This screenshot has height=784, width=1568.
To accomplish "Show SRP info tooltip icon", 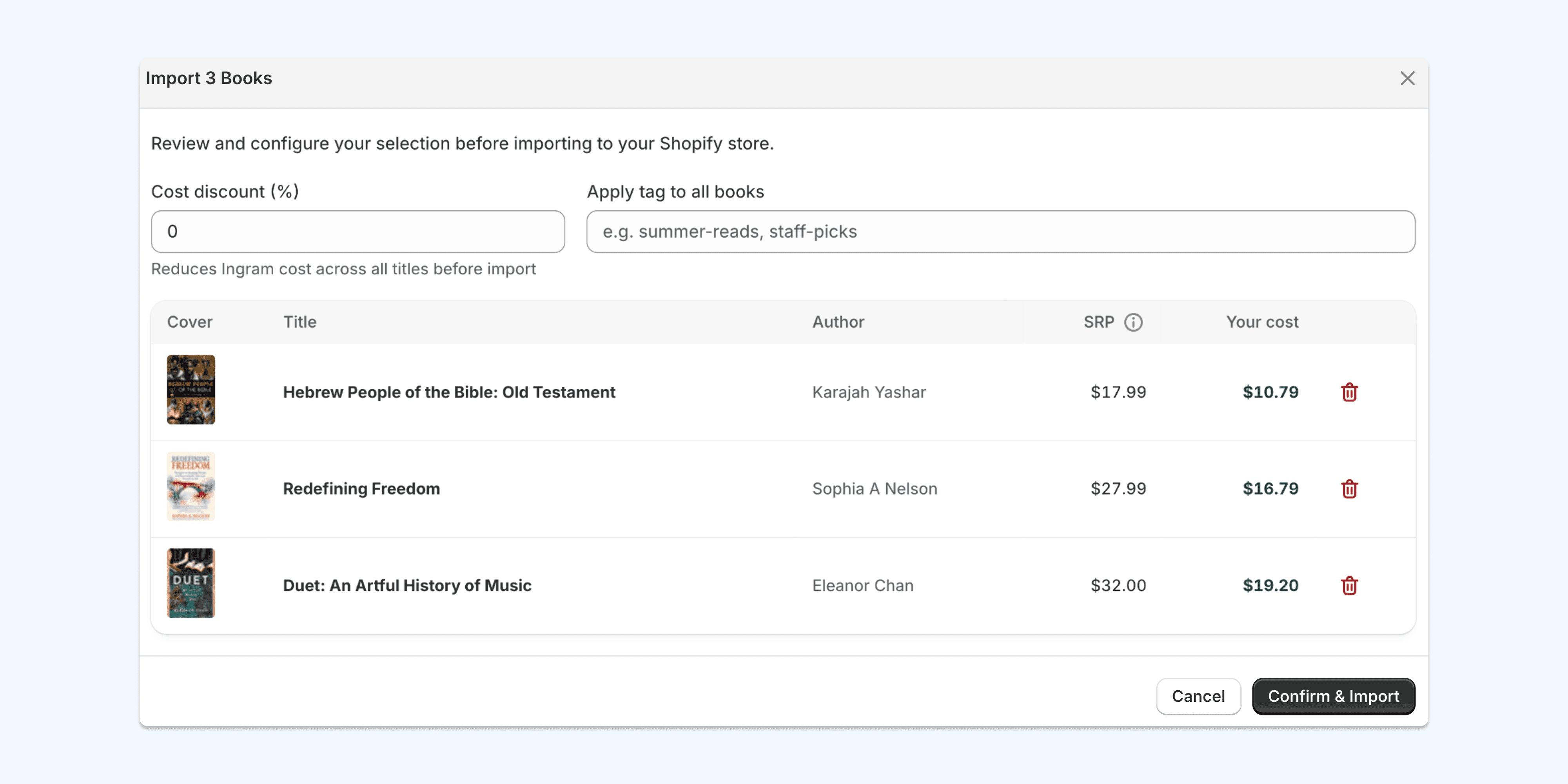I will click(x=1133, y=322).
